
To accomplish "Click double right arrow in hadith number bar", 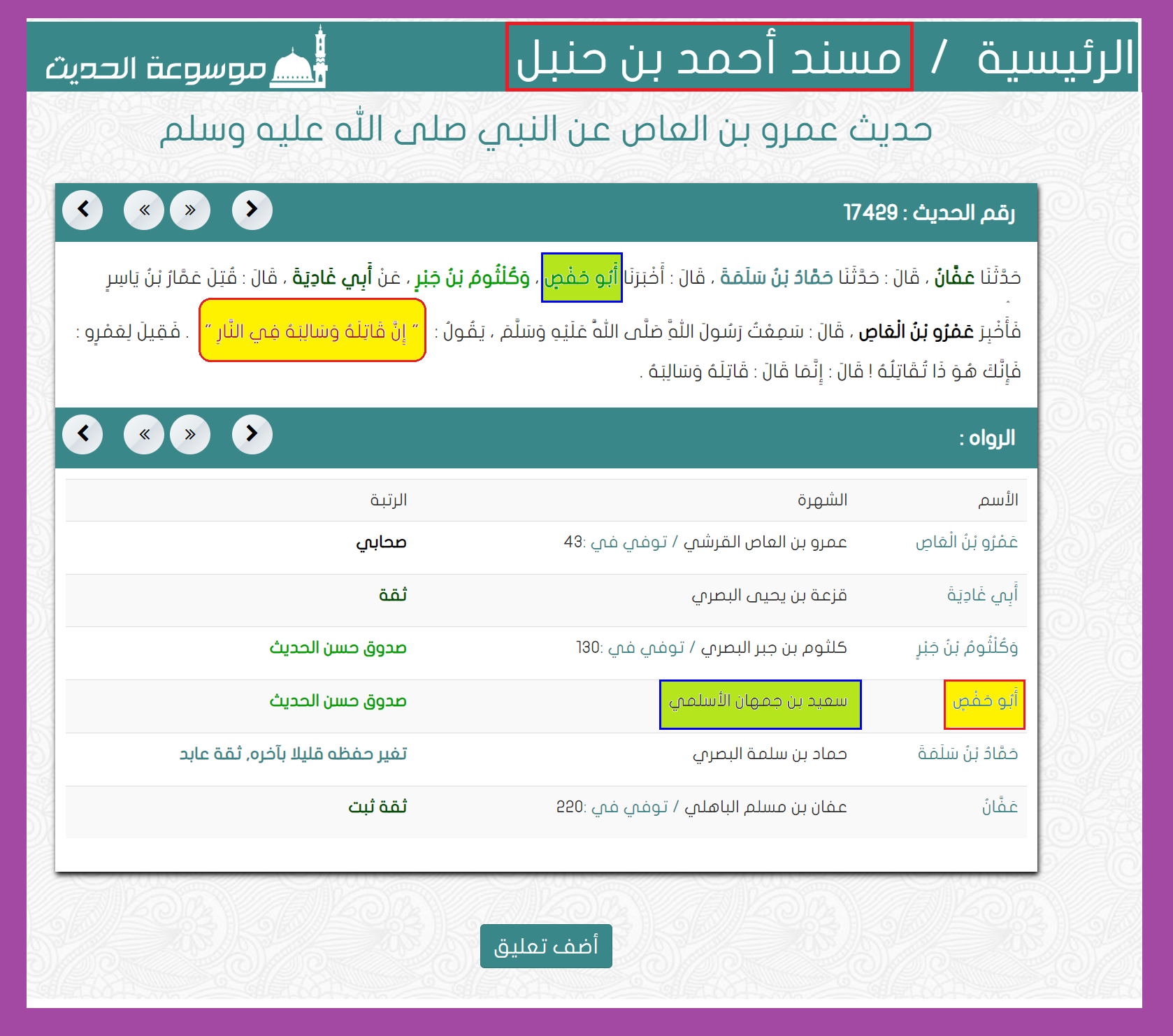I will tap(190, 210).
